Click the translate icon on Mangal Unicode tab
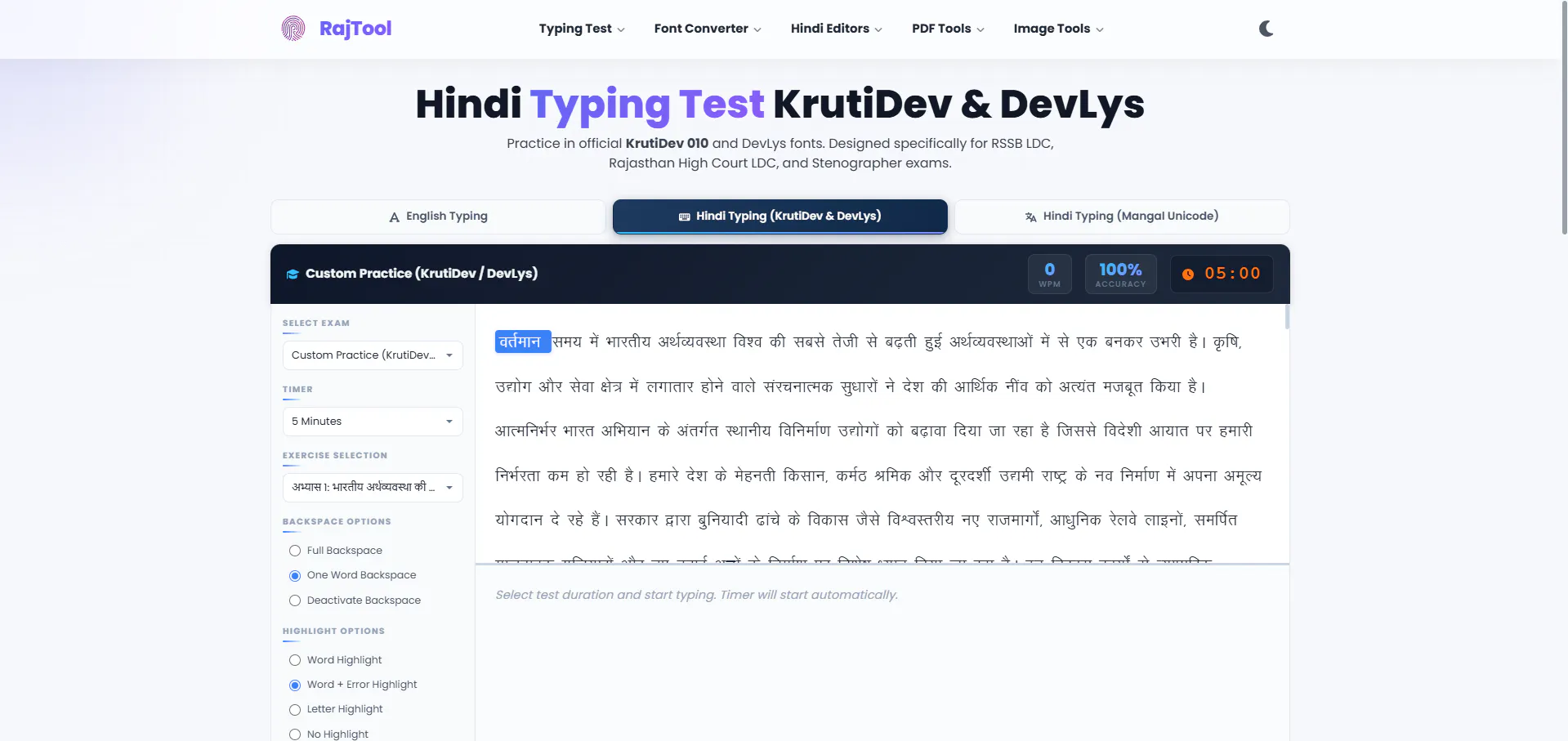 [1030, 216]
